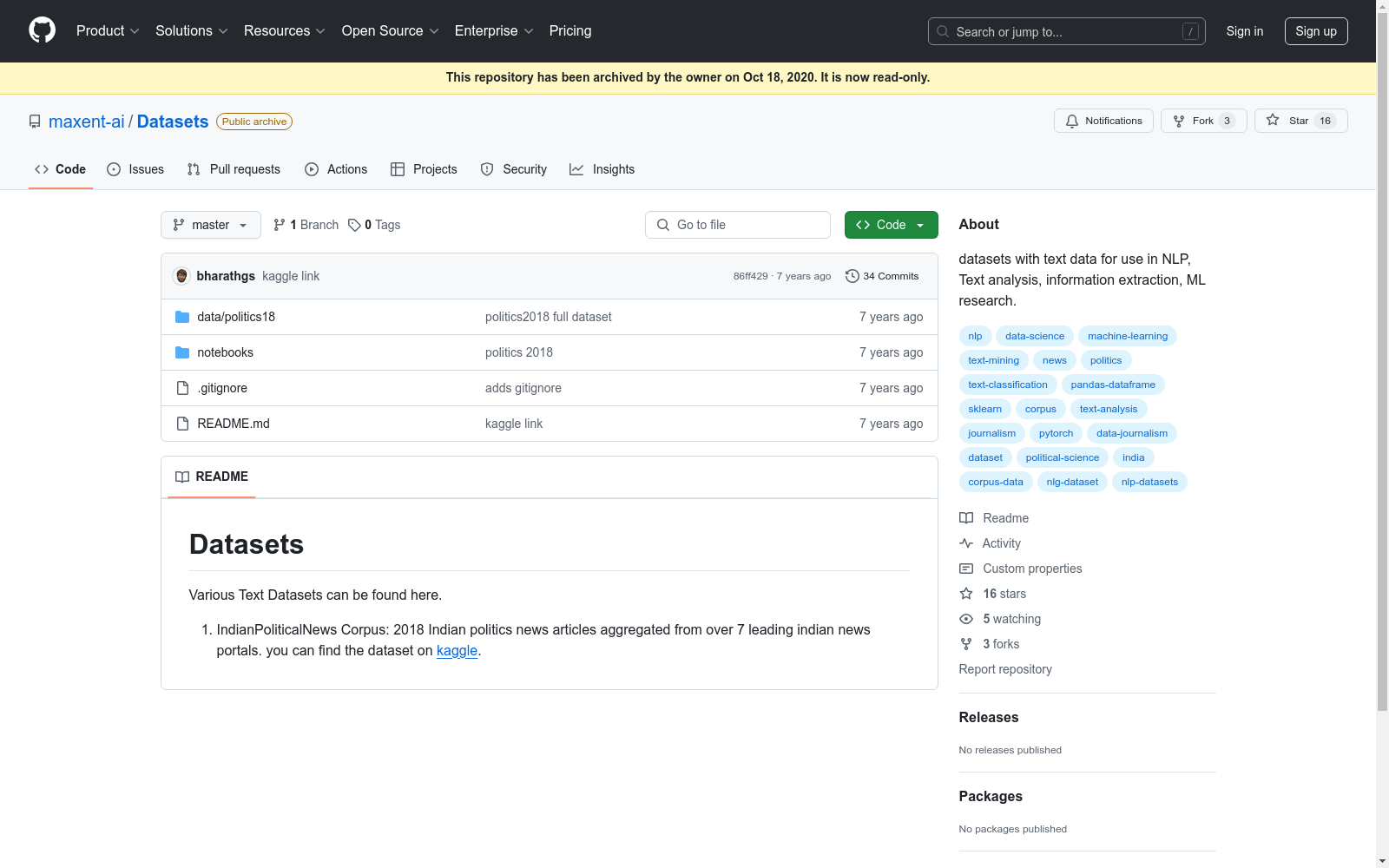Click the branch icon beside 1 Branch

280,225
